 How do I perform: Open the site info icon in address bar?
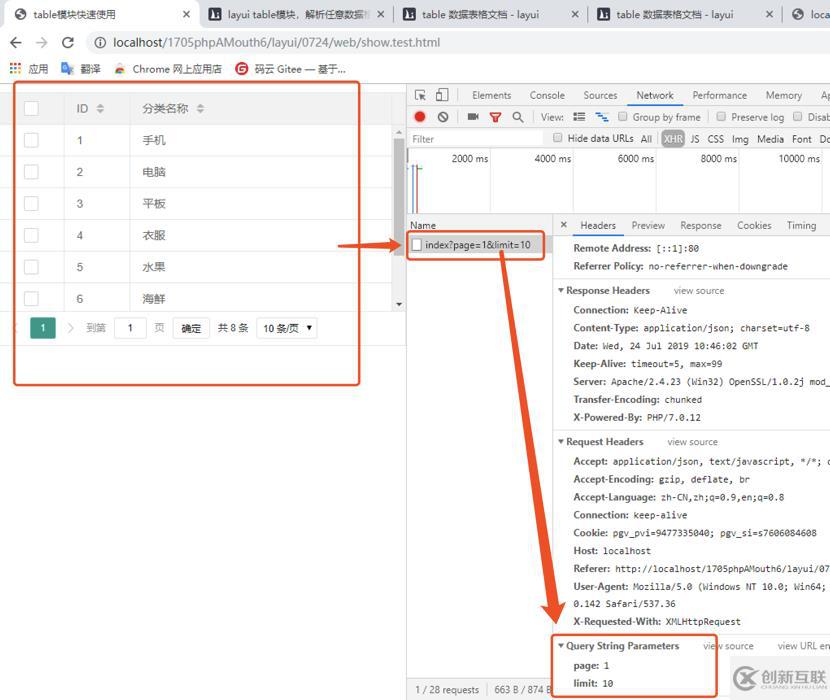(x=100, y=42)
